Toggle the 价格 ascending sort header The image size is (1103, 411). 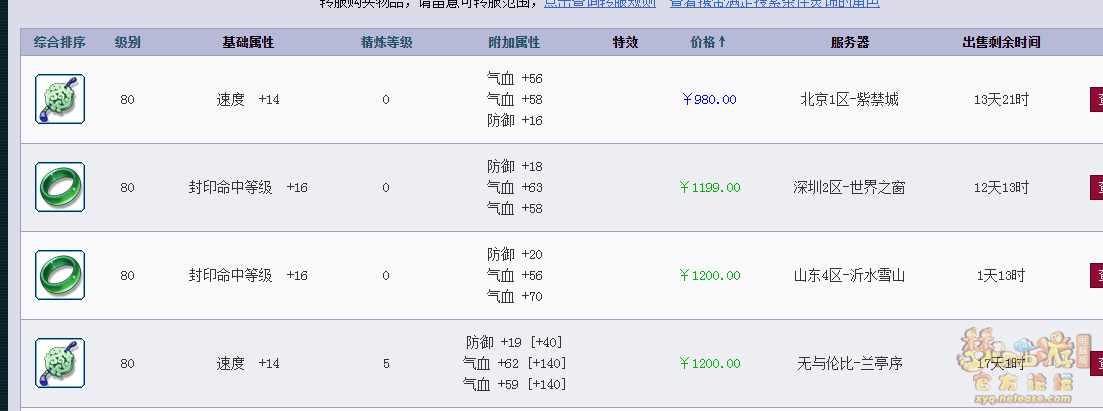click(708, 42)
